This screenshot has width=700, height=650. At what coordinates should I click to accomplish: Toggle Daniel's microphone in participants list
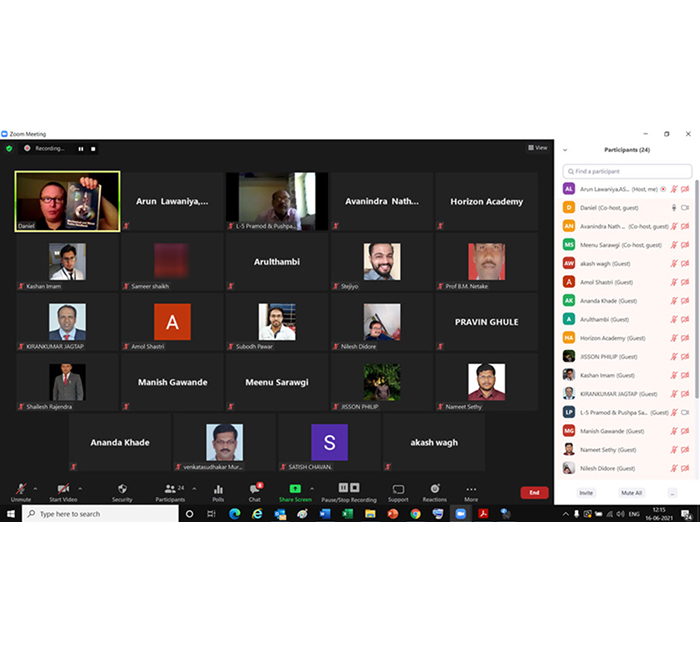click(674, 207)
